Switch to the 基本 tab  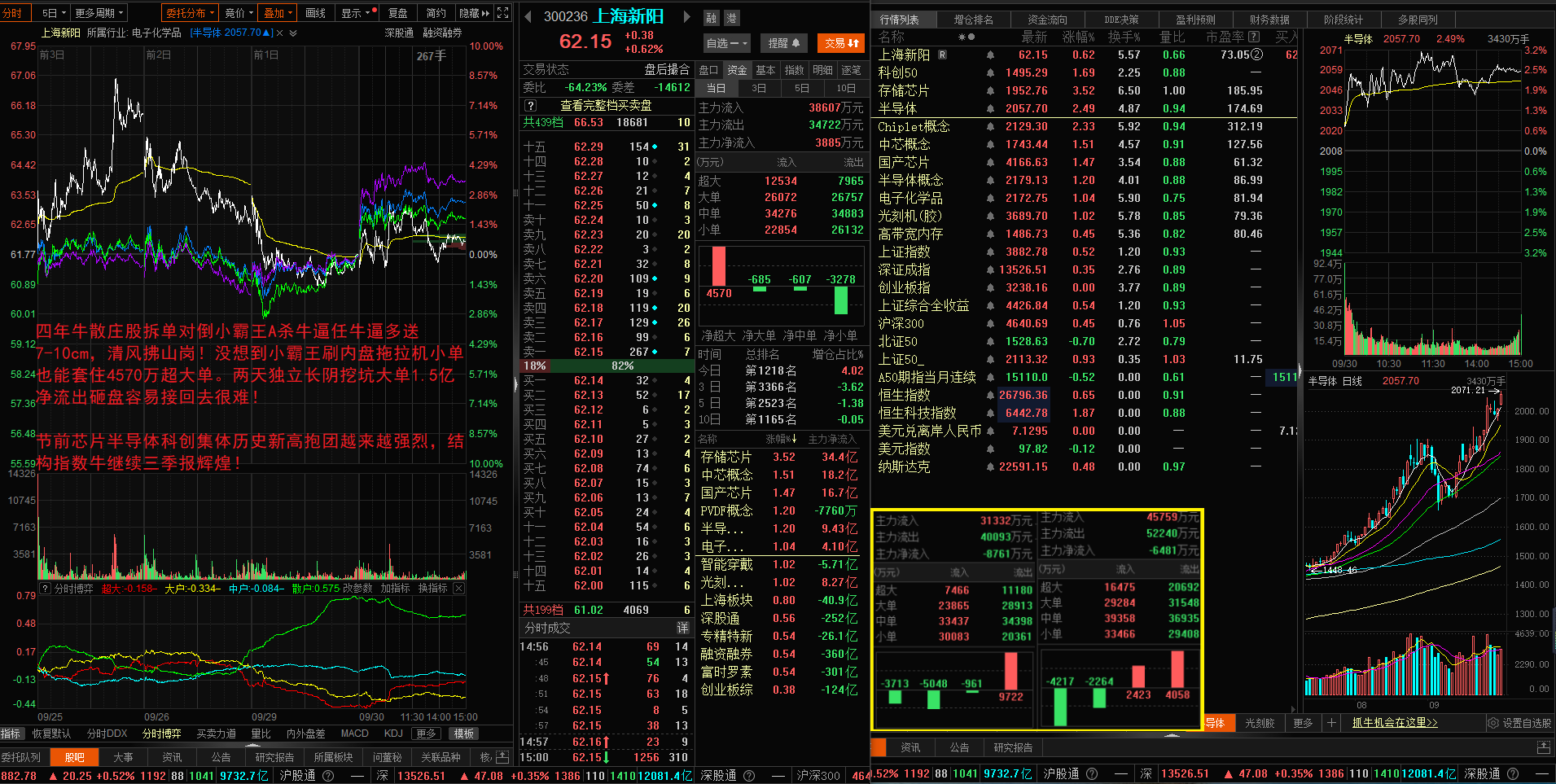(765, 70)
